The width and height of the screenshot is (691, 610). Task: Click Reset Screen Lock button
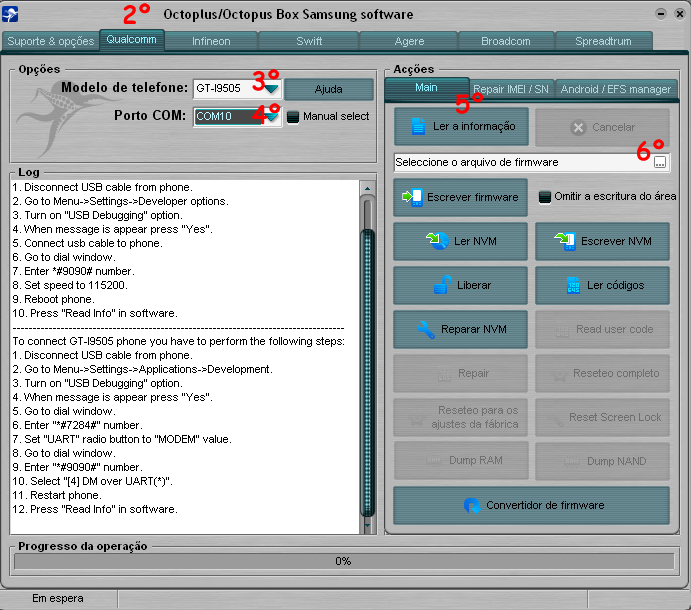[x=602, y=417]
